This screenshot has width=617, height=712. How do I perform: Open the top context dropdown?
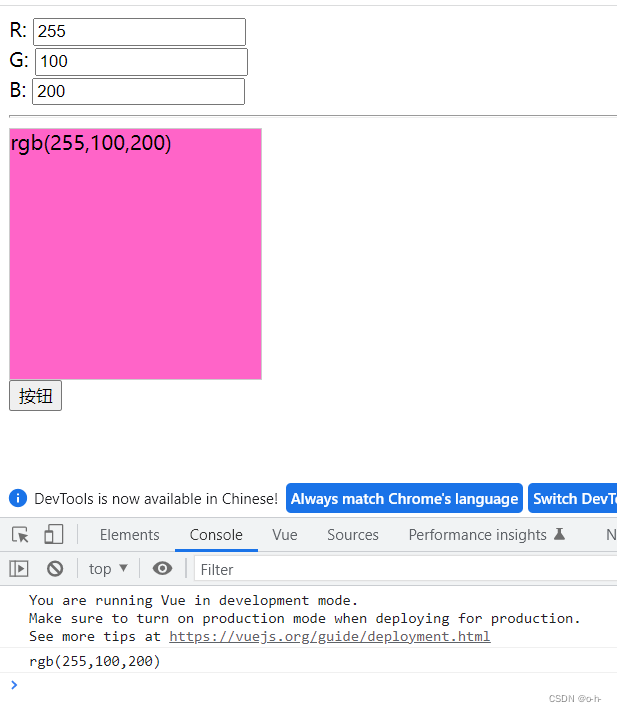click(x=108, y=569)
